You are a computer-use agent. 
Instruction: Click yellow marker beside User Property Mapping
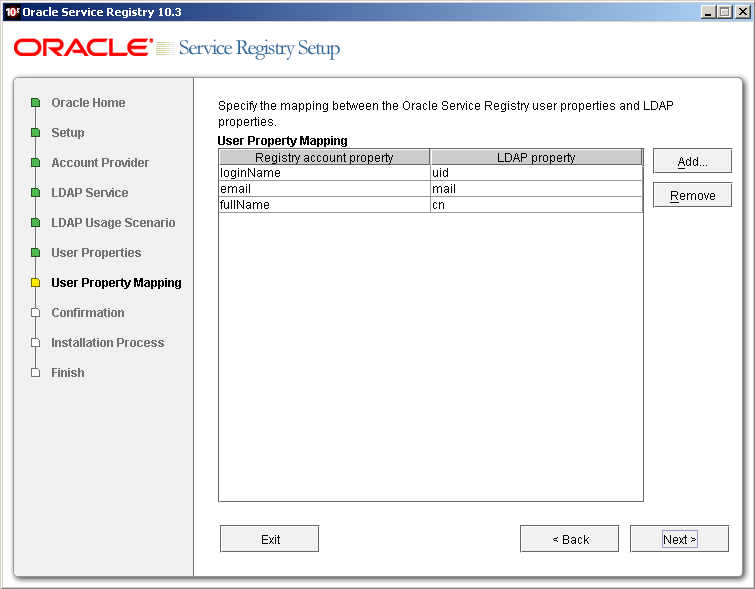[35, 283]
